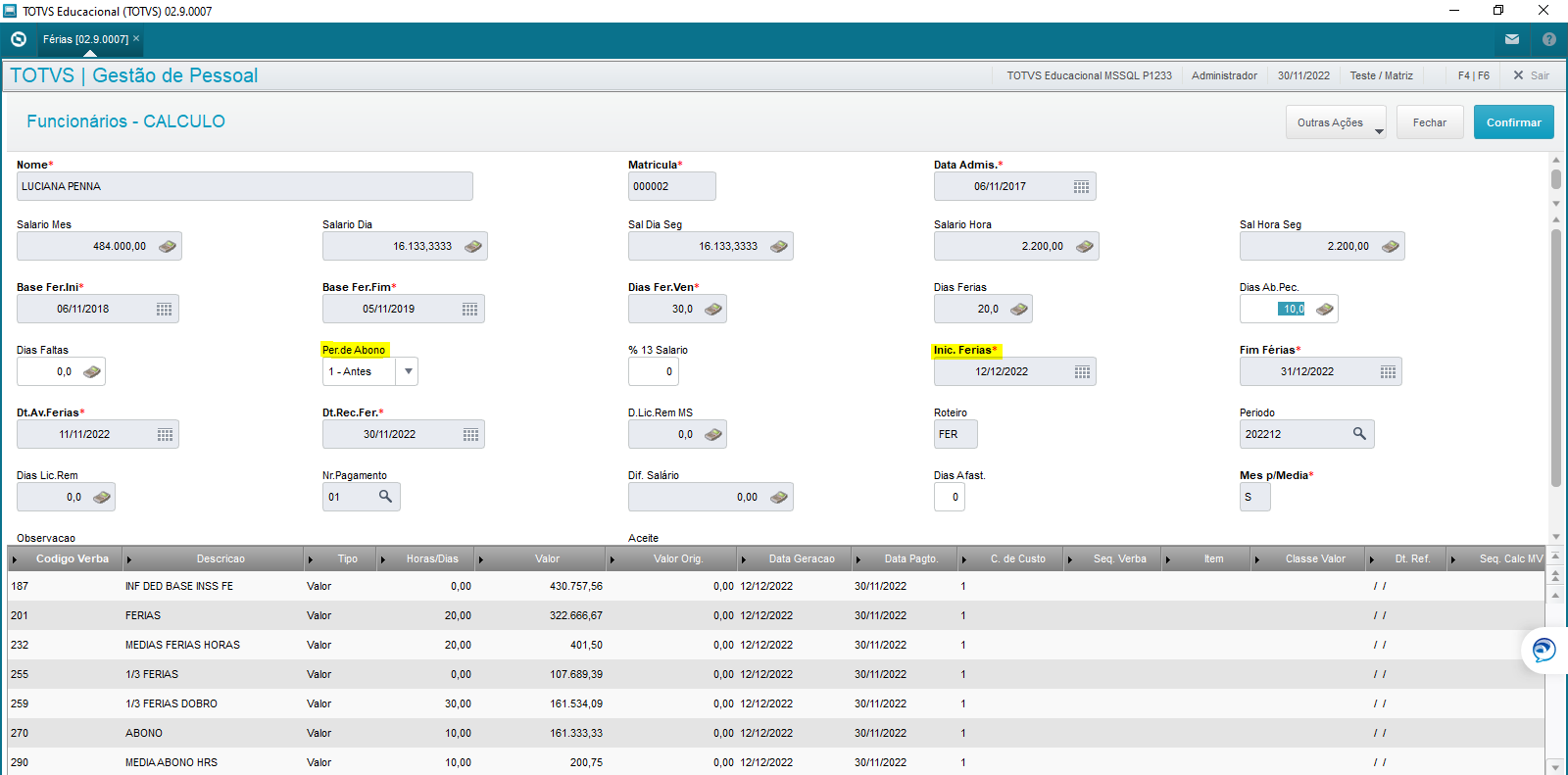Open the help question mark icon
The width and height of the screenshot is (1568, 775).
[1549, 39]
